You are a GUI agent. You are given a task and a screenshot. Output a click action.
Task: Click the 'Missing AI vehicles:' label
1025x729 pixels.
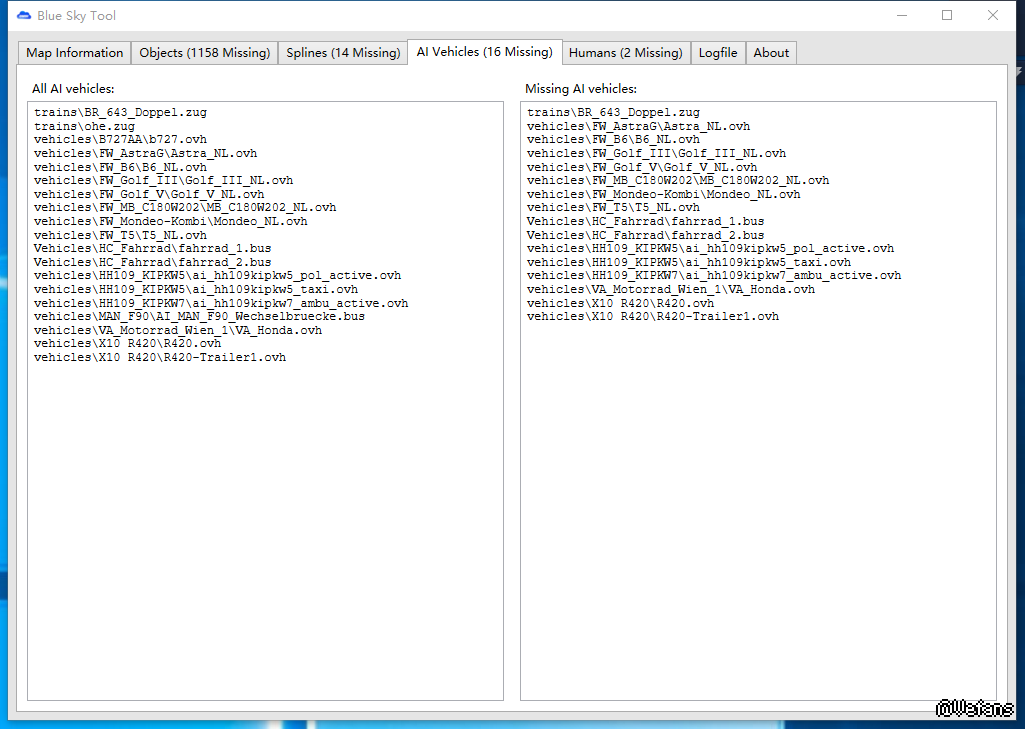[x=581, y=88]
